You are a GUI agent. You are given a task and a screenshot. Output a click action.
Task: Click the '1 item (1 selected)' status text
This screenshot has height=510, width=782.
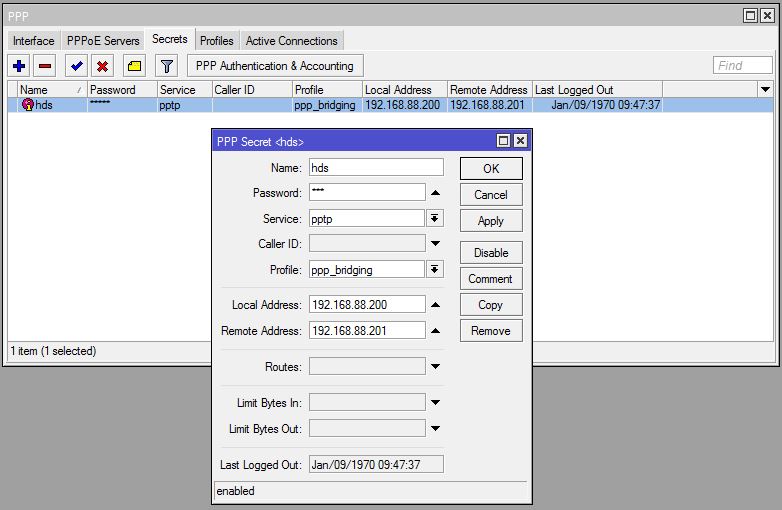point(53,351)
